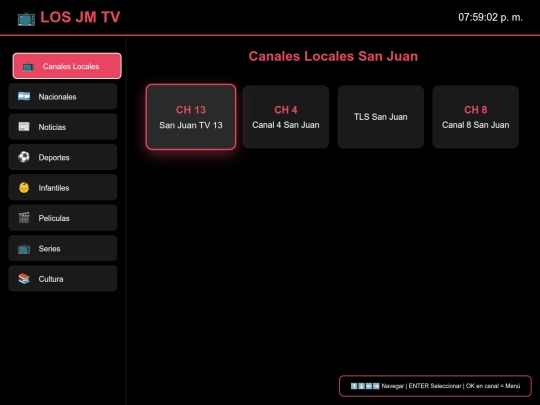Open CH 8 Canal 8 San Juan channel
The image size is (540, 405).
[x=476, y=117]
